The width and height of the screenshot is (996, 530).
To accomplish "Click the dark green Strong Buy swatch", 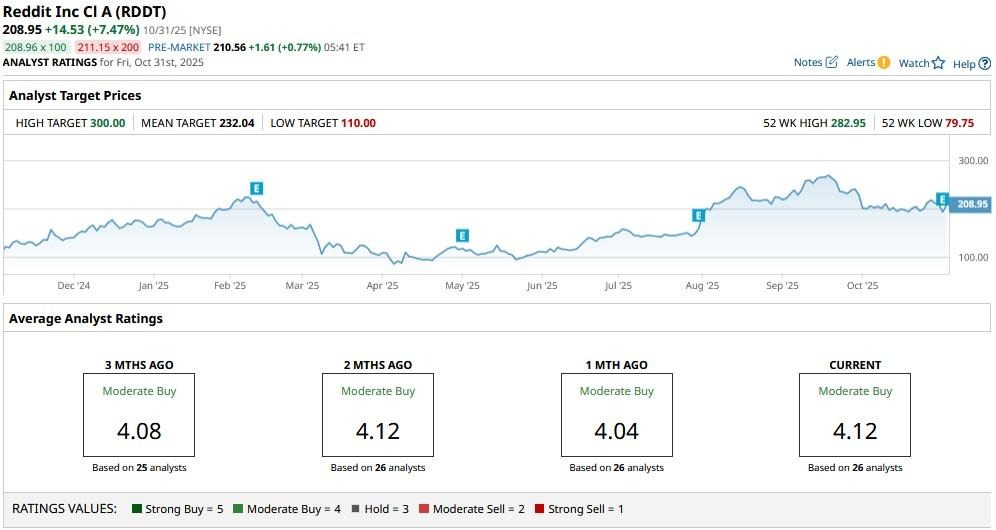I will pos(137,508).
